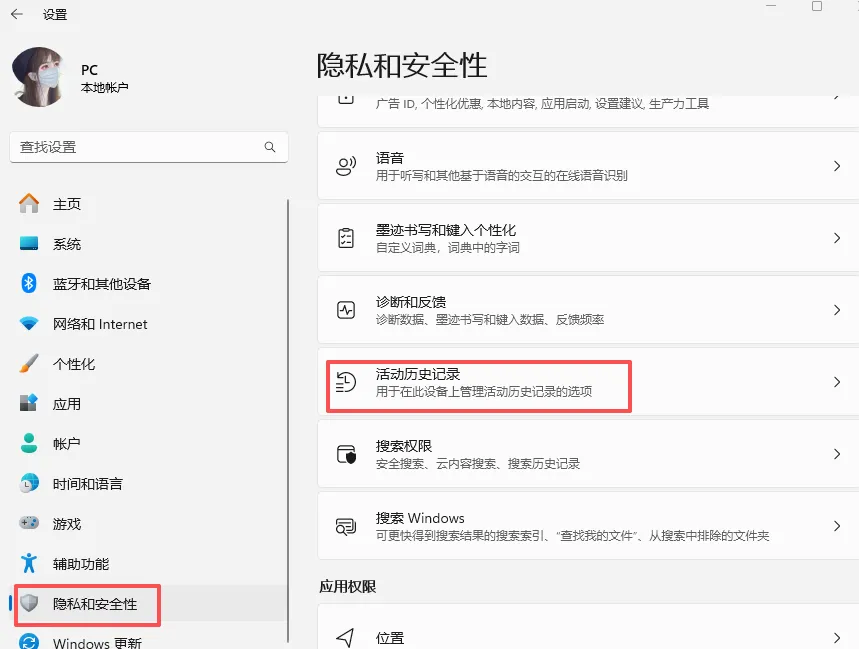Click the 辅助功能 accessibility figure icon
The width and height of the screenshot is (859, 649).
[29, 564]
